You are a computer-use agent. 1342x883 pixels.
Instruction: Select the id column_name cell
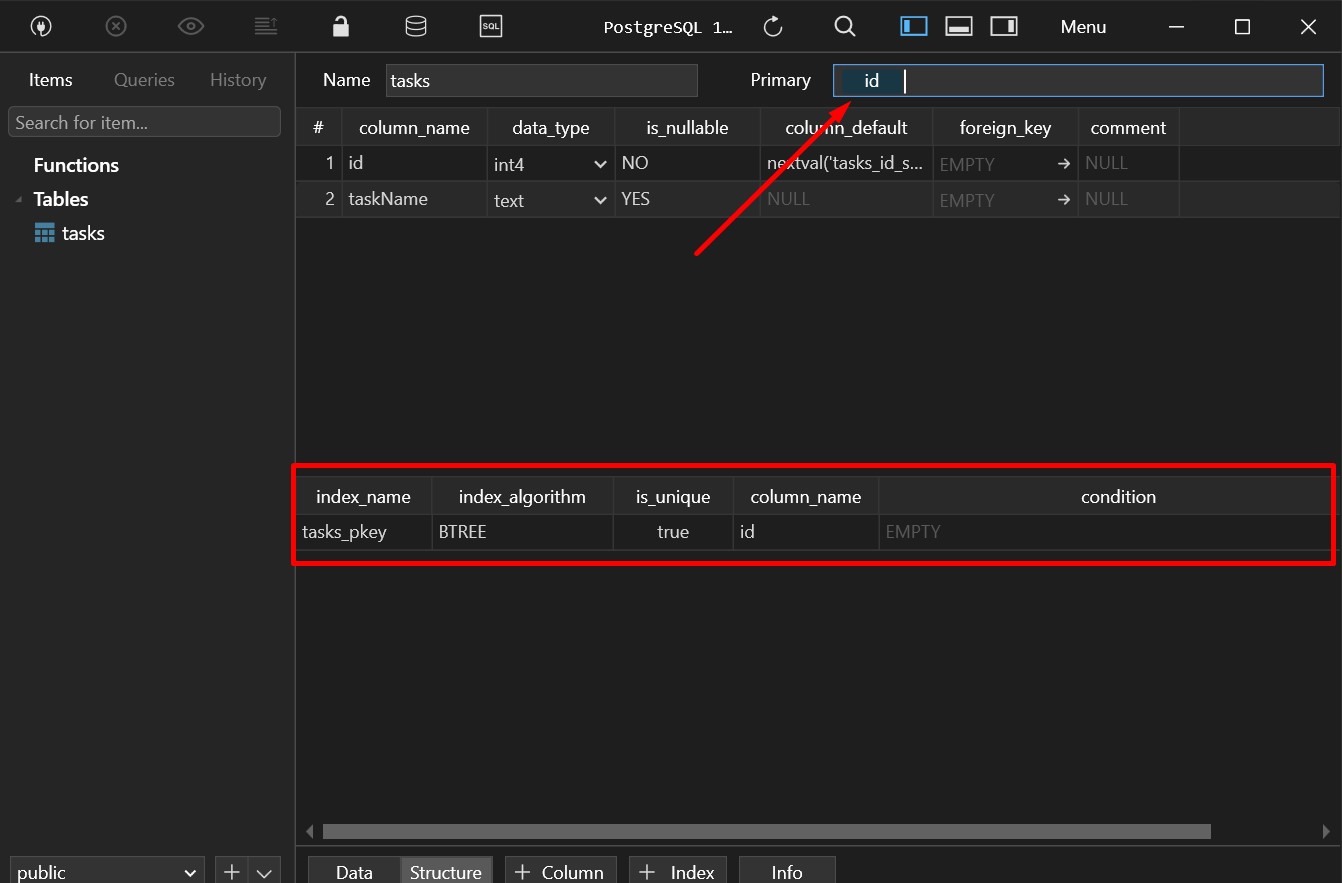414,163
